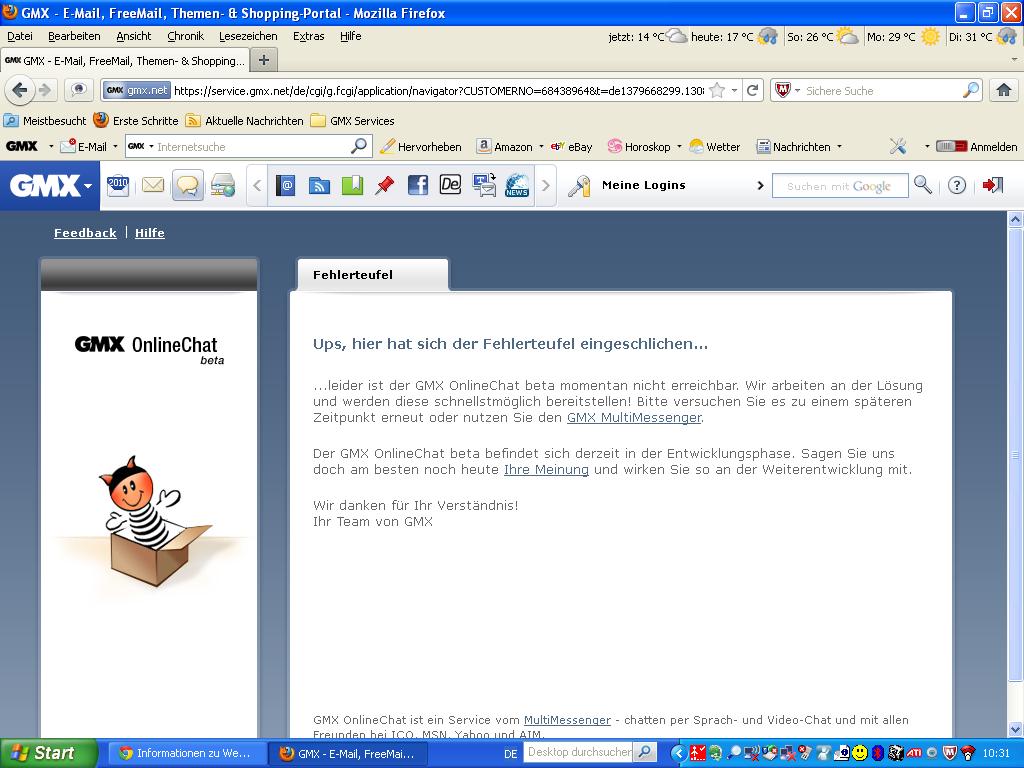The image size is (1024, 768).
Task: Open the Nachrichten dropdown arrow
Action: pos(839,146)
